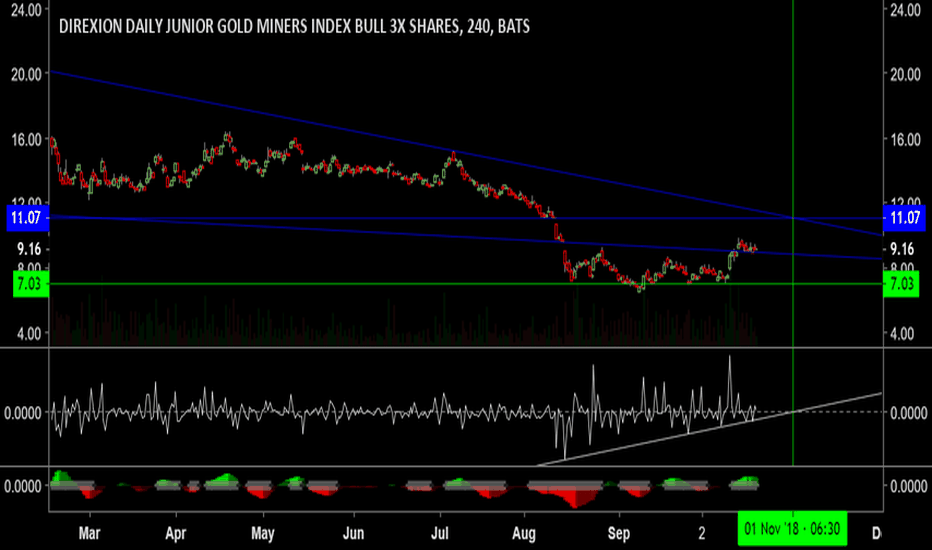Click the Jul label on time axis

click(x=439, y=533)
